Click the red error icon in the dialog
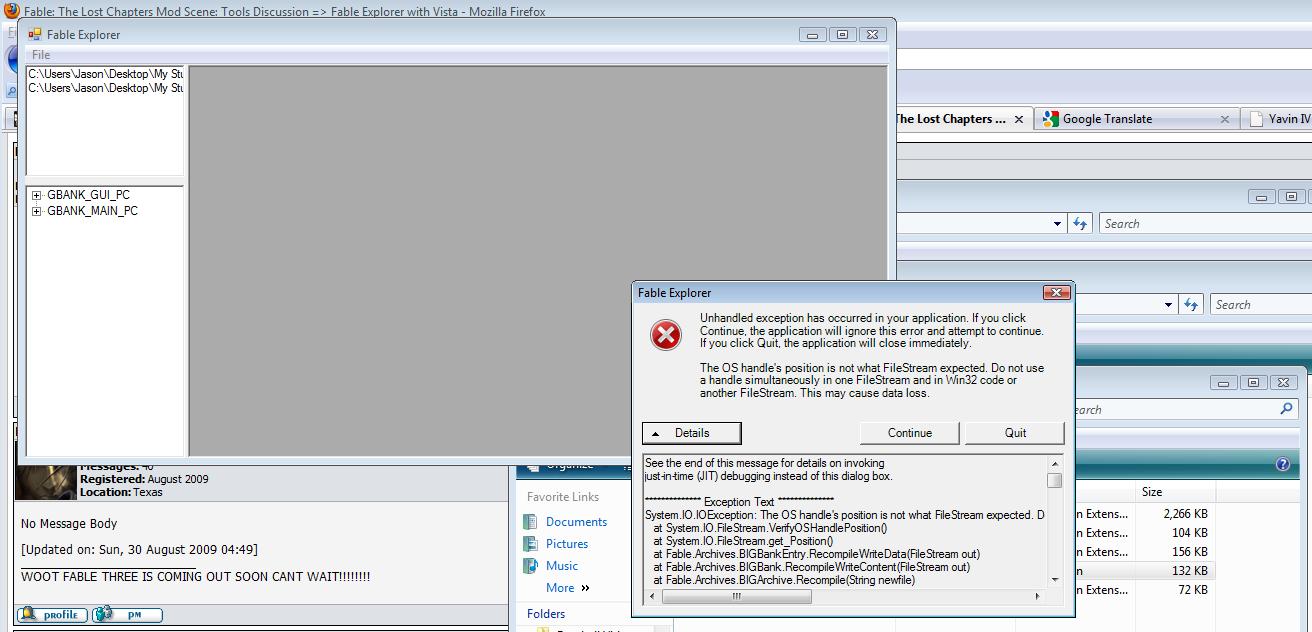The image size is (1312, 632). (x=666, y=336)
